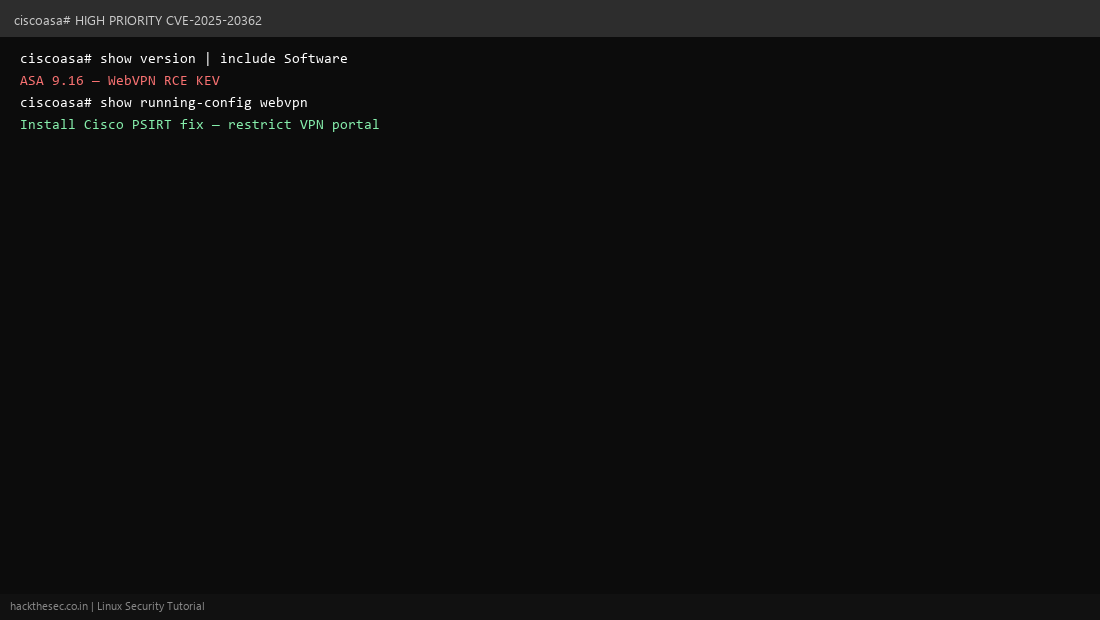Click the red 'ASA 9.16' version text
Image resolution: width=1100 pixels, height=620 pixels.
51,81
